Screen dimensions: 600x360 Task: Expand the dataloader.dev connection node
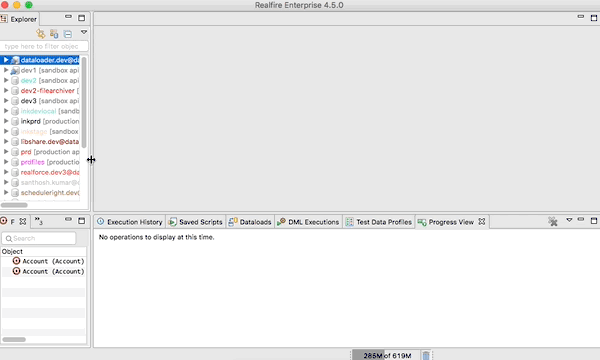tap(6, 60)
